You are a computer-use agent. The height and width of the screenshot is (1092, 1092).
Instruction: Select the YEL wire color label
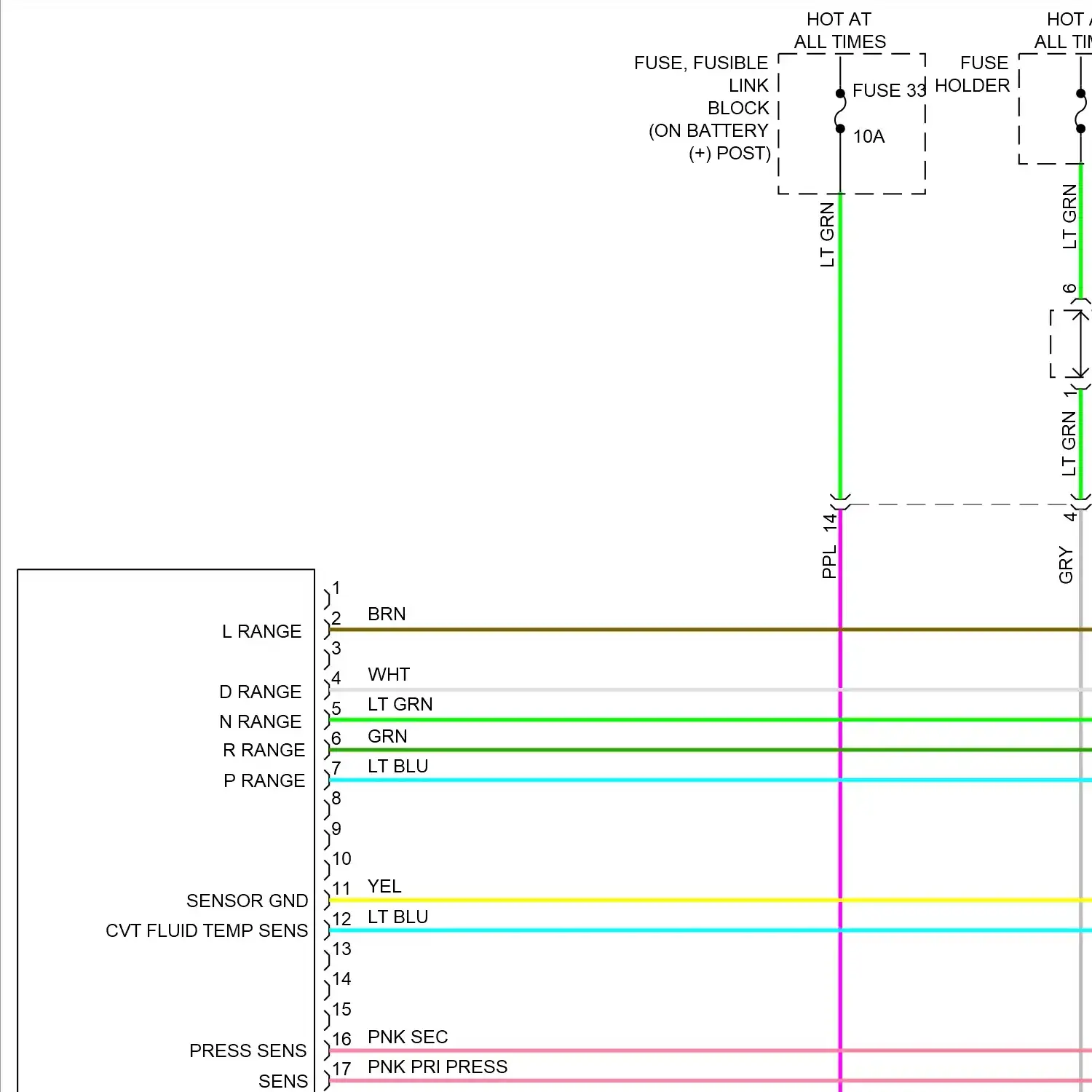coord(384,886)
